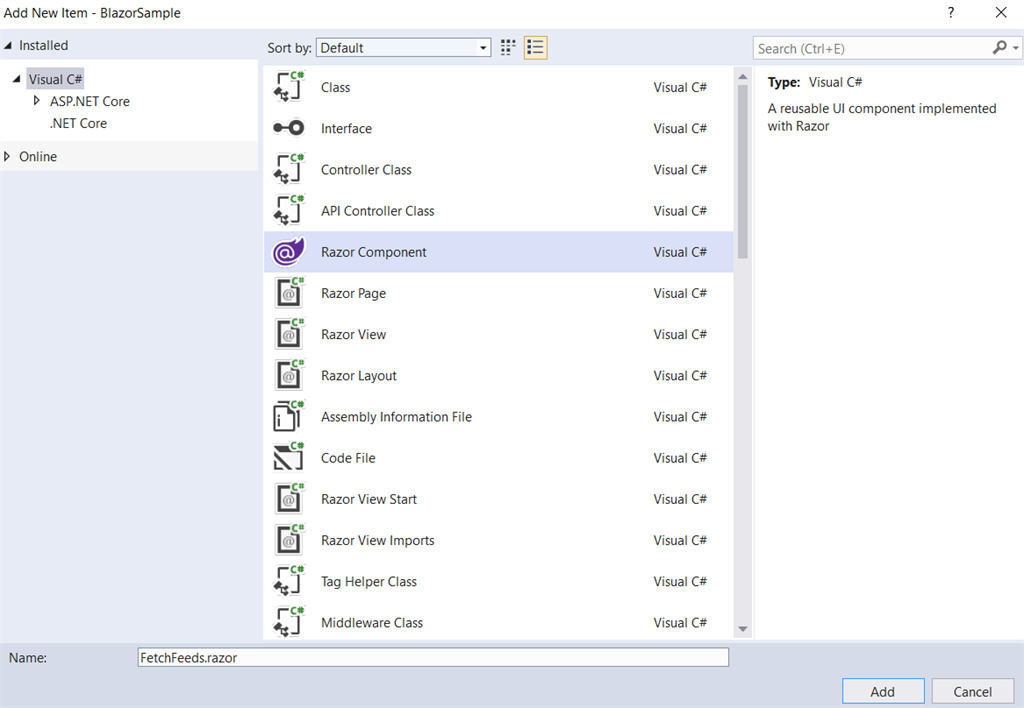Select the Online category
Viewport: 1024px width, 708px height.
click(x=38, y=157)
